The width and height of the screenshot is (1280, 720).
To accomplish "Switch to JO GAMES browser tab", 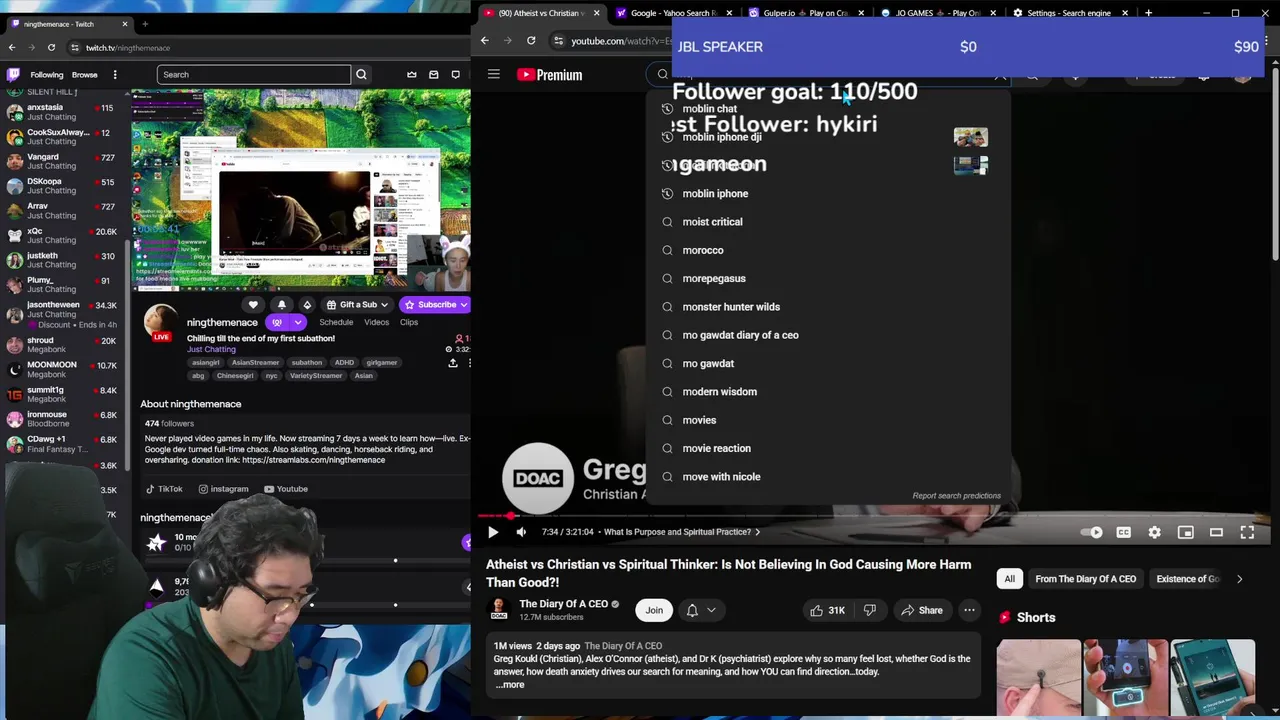I will [x=937, y=13].
